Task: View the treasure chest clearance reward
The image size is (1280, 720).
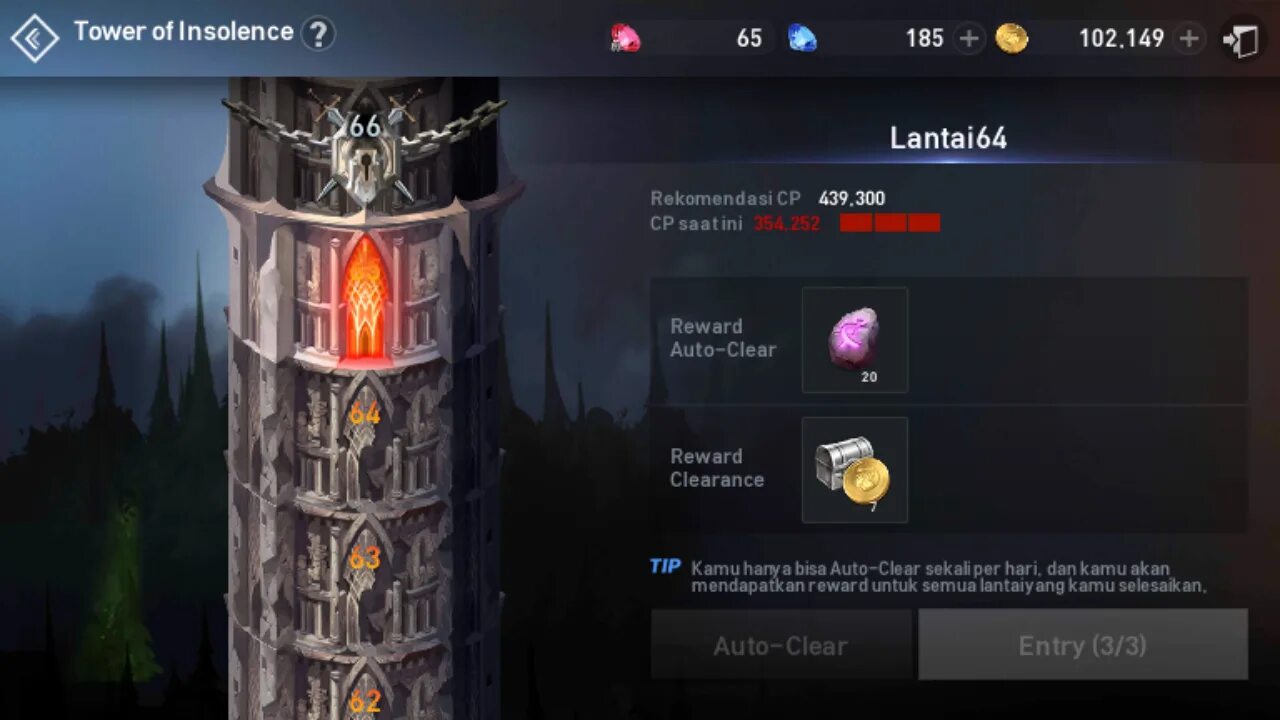Action: coord(855,470)
